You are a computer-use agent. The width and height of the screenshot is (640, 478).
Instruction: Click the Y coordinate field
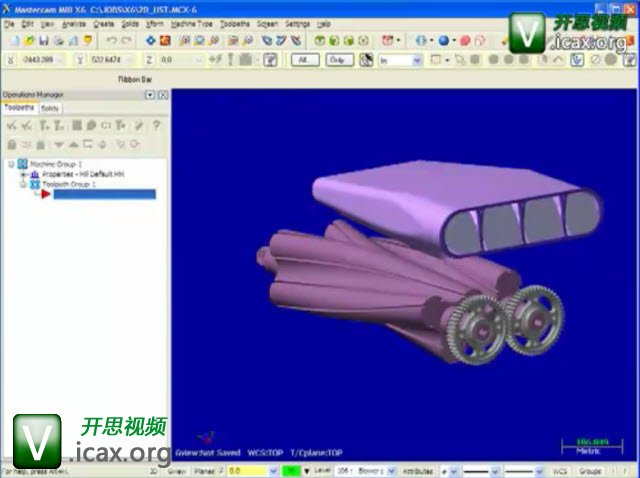pos(111,60)
